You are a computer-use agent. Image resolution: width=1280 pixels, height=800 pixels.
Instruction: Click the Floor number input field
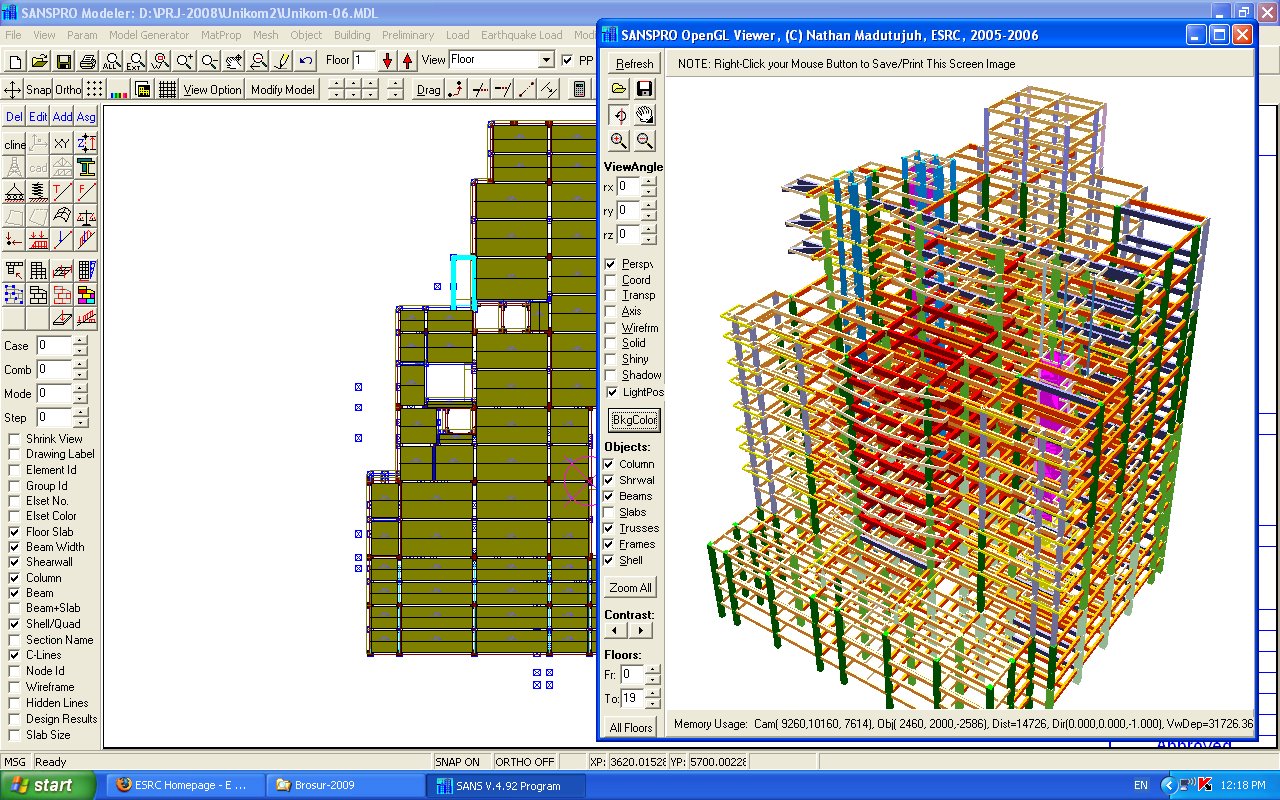363,60
